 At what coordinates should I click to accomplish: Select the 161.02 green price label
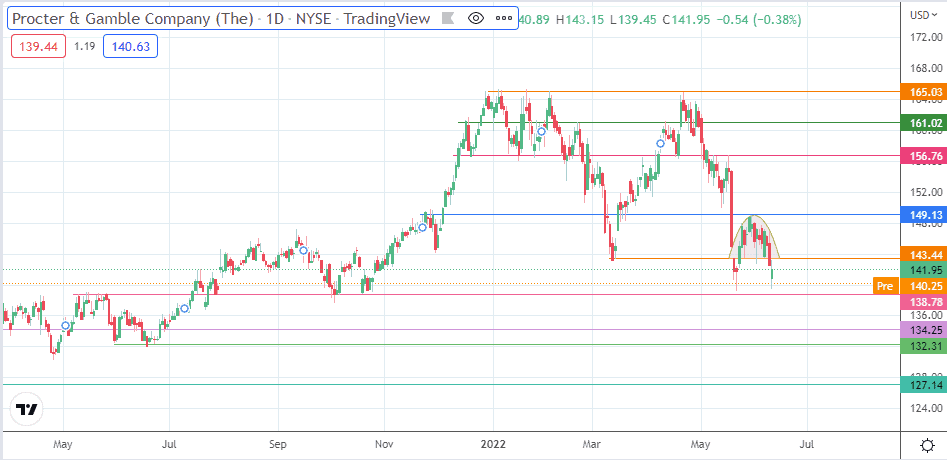(924, 123)
